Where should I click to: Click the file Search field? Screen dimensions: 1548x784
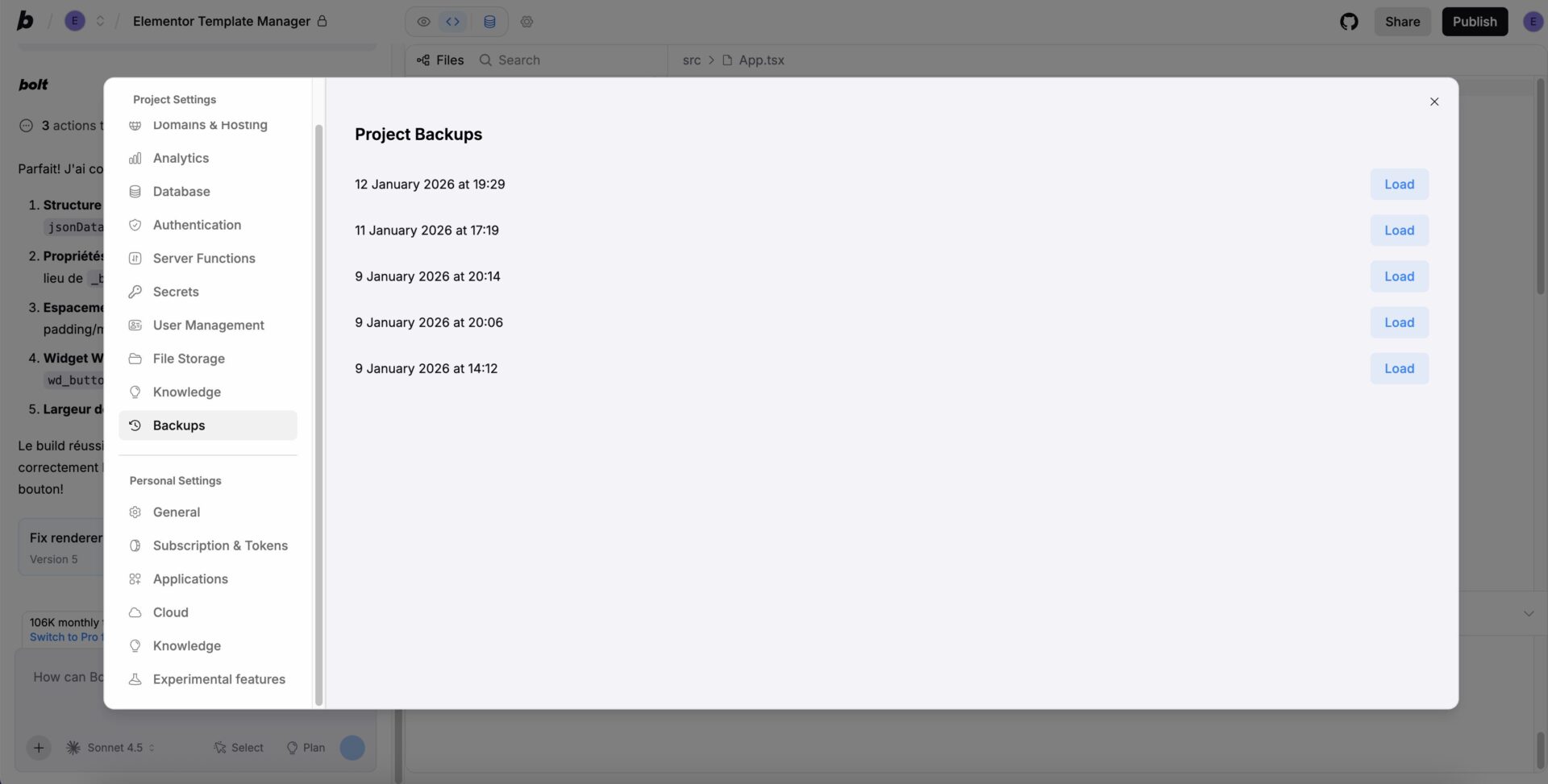click(x=519, y=60)
